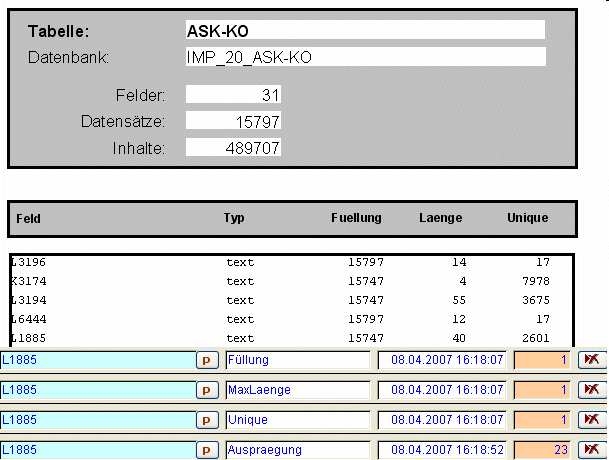This screenshot has width=609, height=460.
Task: Click the Felder value field showing 31
Action: pos(233,95)
